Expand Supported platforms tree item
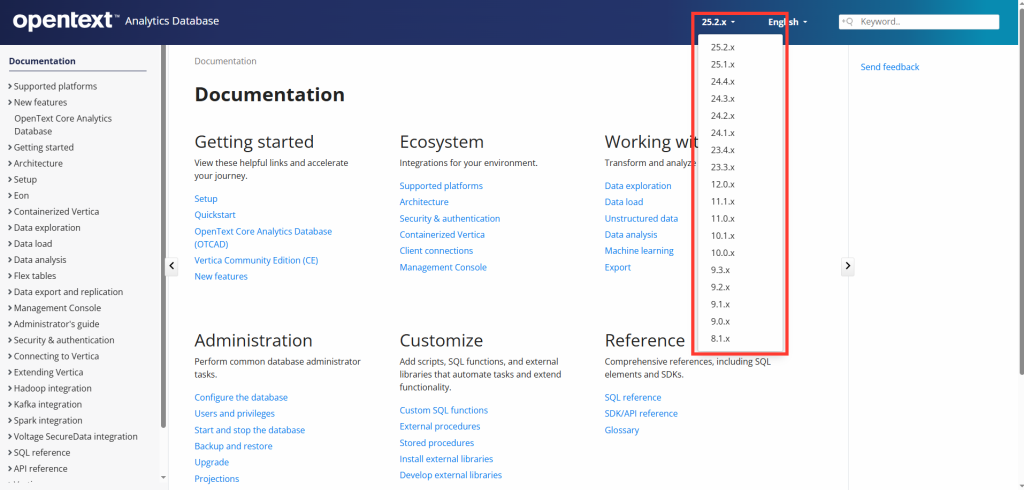Image resolution: width=1024 pixels, height=490 pixels. coord(10,86)
